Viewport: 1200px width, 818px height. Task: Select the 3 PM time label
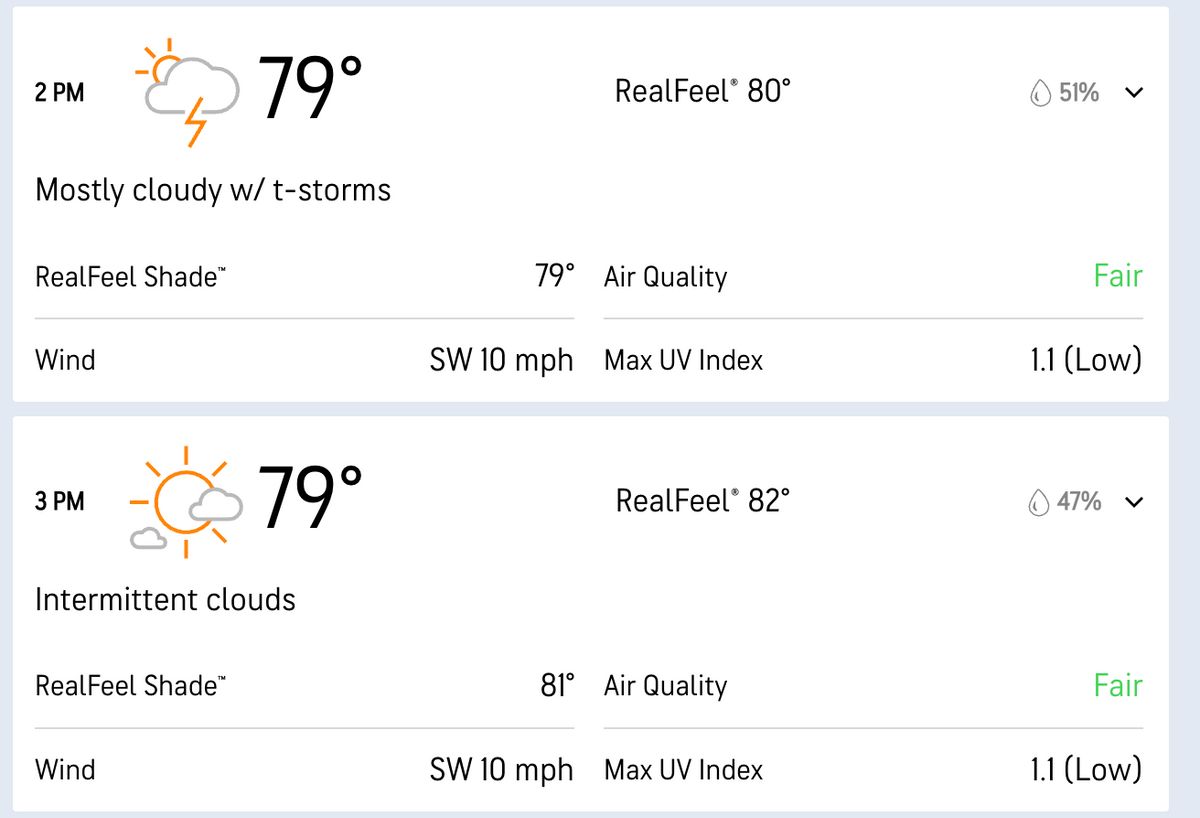tap(60, 501)
